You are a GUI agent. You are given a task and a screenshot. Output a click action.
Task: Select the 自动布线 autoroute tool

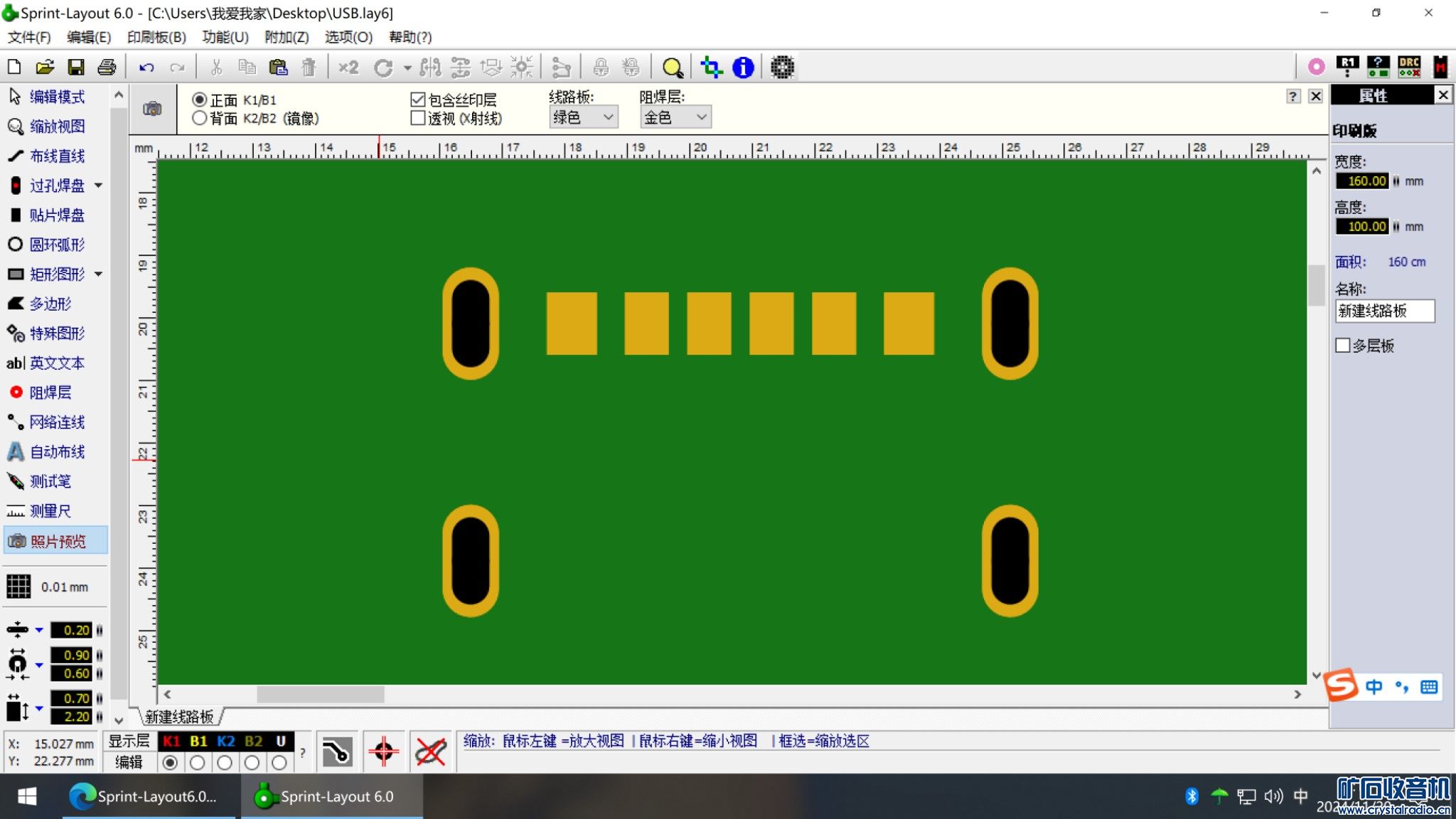click(57, 451)
